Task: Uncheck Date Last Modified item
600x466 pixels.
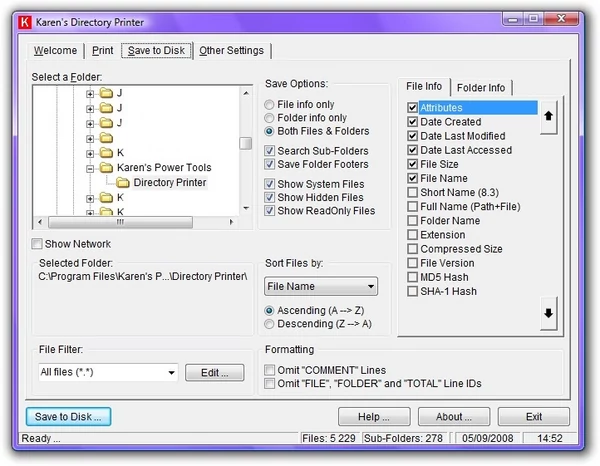Action: tap(412, 136)
